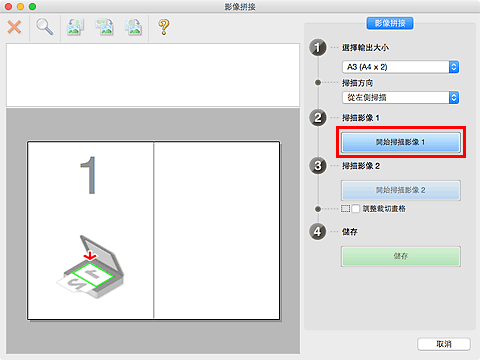The width and height of the screenshot is (480, 360).
Task: Click the 掃描影像 1 step label
Action: tap(361, 118)
